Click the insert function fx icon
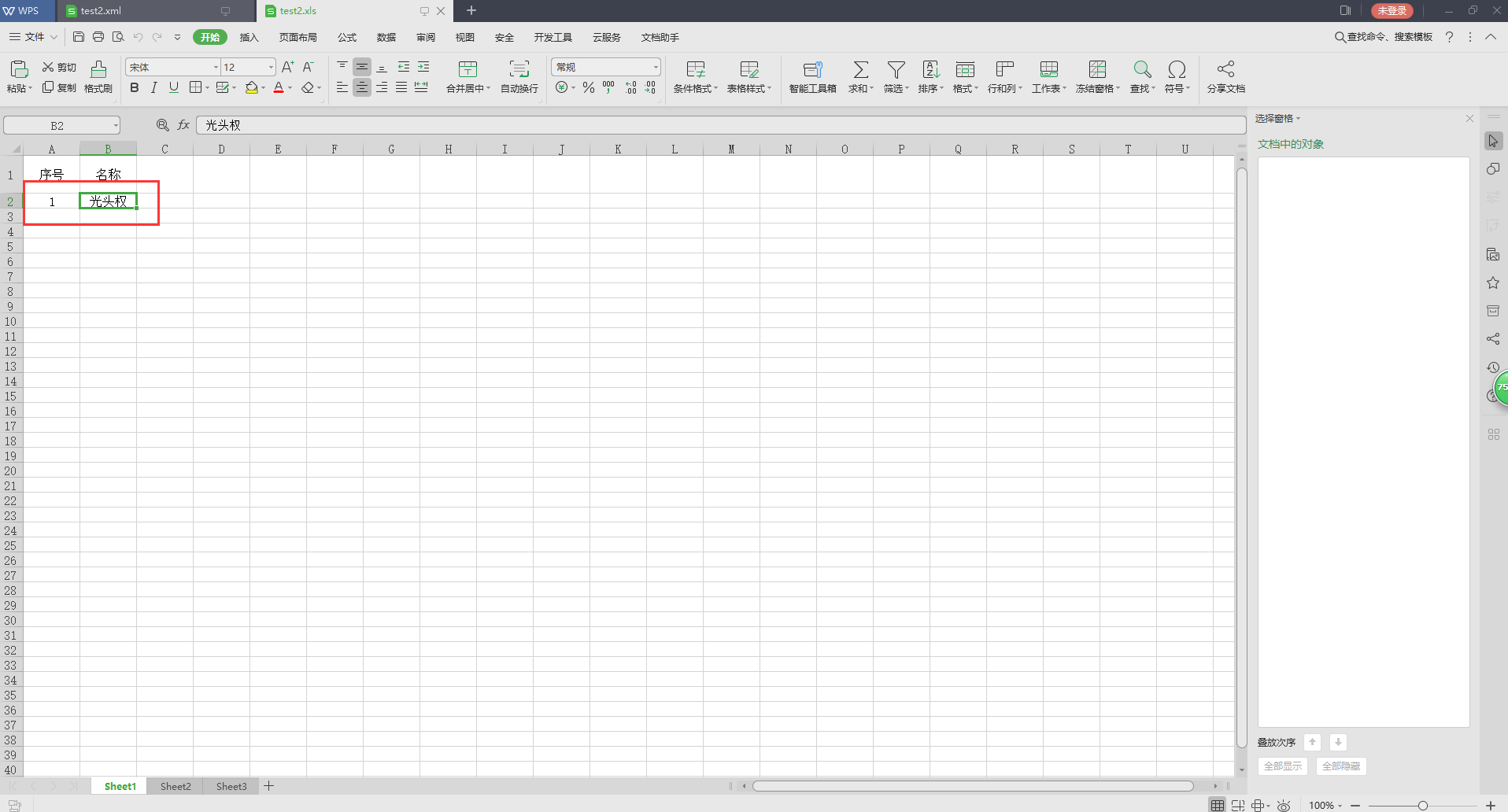 pos(183,125)
